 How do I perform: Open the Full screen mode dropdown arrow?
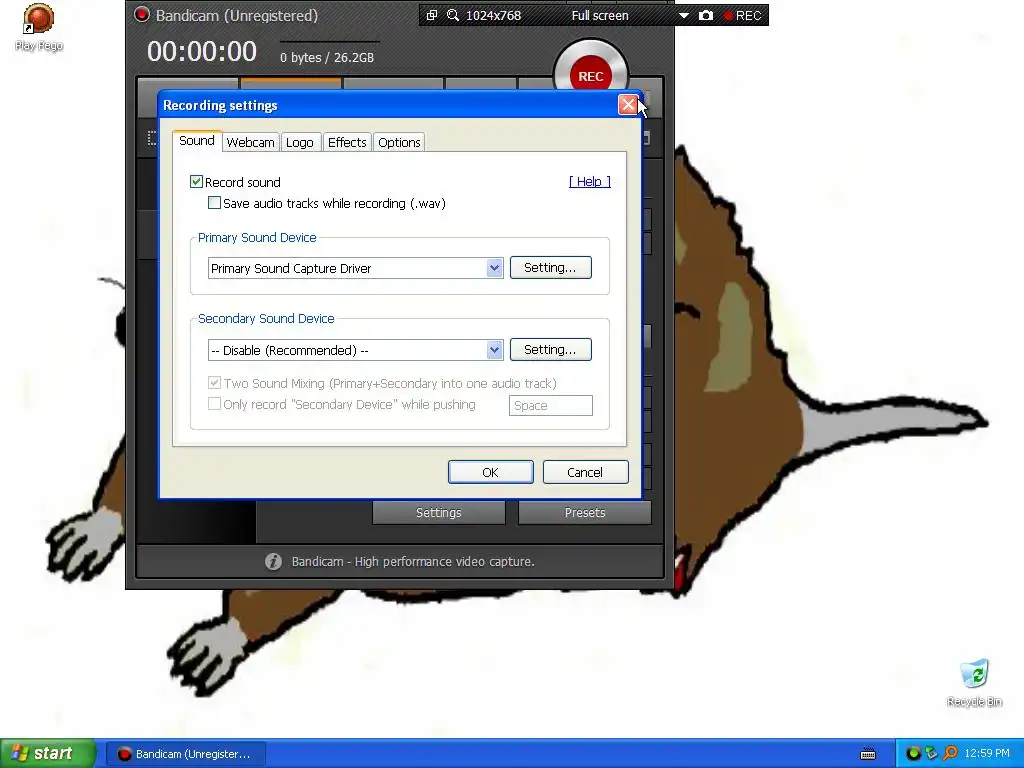pyautogui.click(x=683, y=15)
